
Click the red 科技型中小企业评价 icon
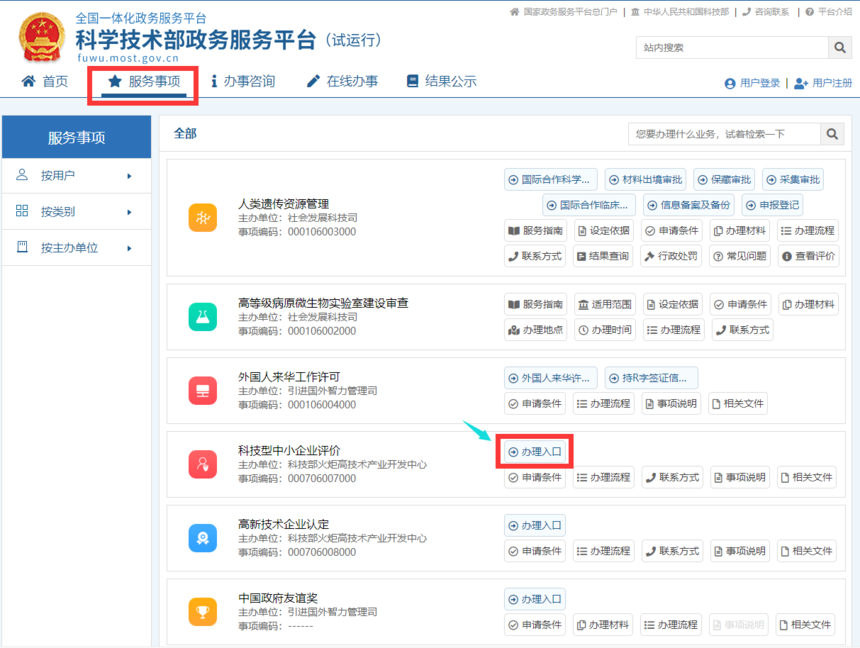(203, 464)
